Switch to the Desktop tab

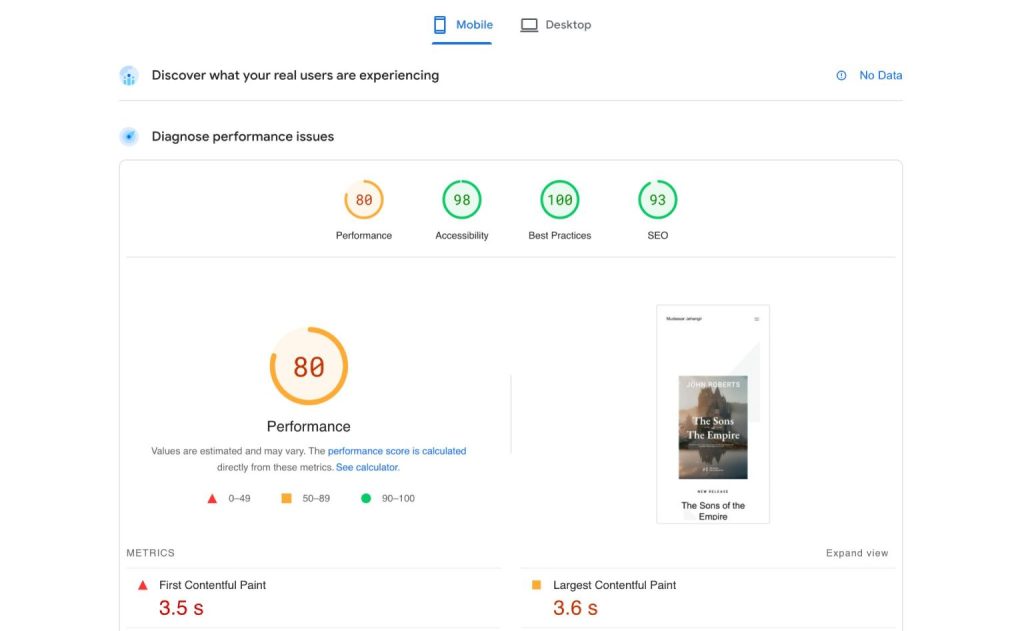pyautogui.click(x=556, y=25)
